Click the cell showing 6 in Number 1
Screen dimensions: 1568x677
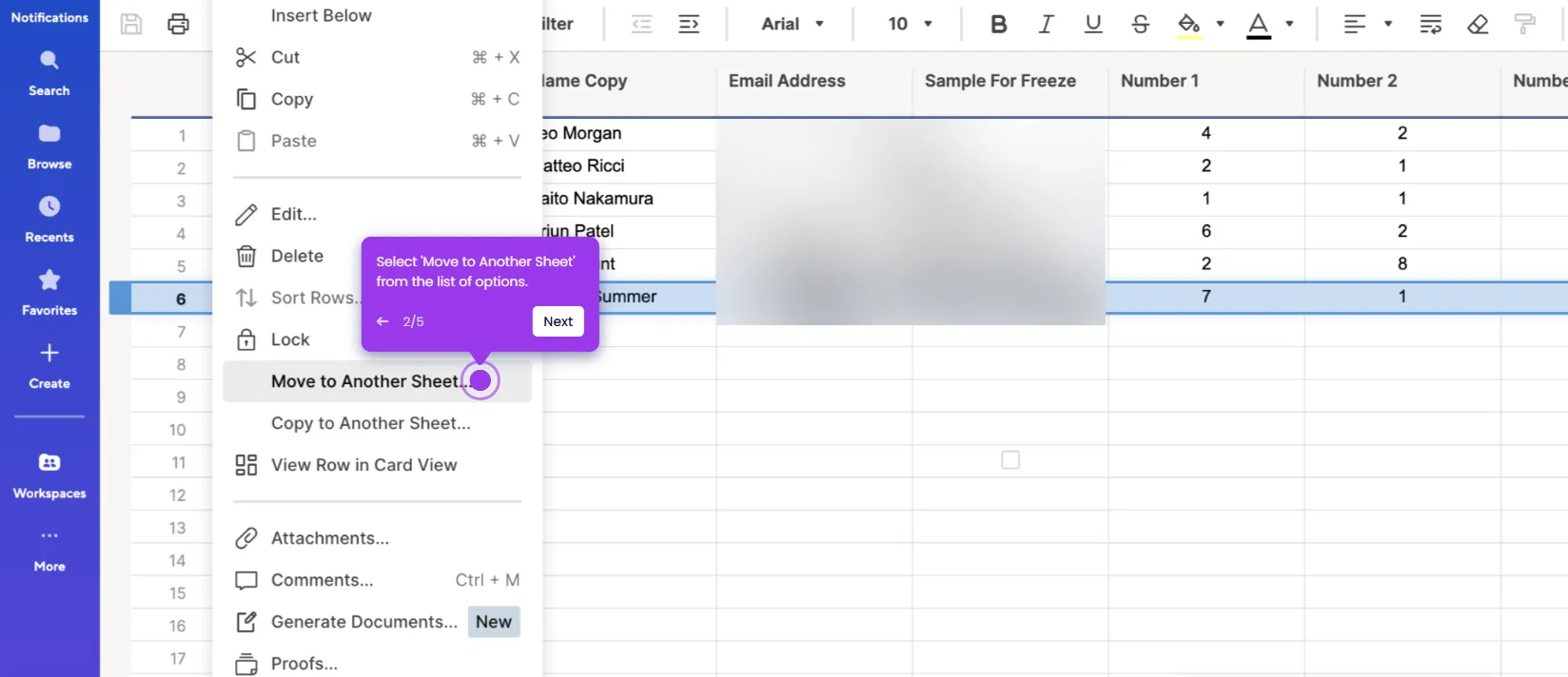1206,231
